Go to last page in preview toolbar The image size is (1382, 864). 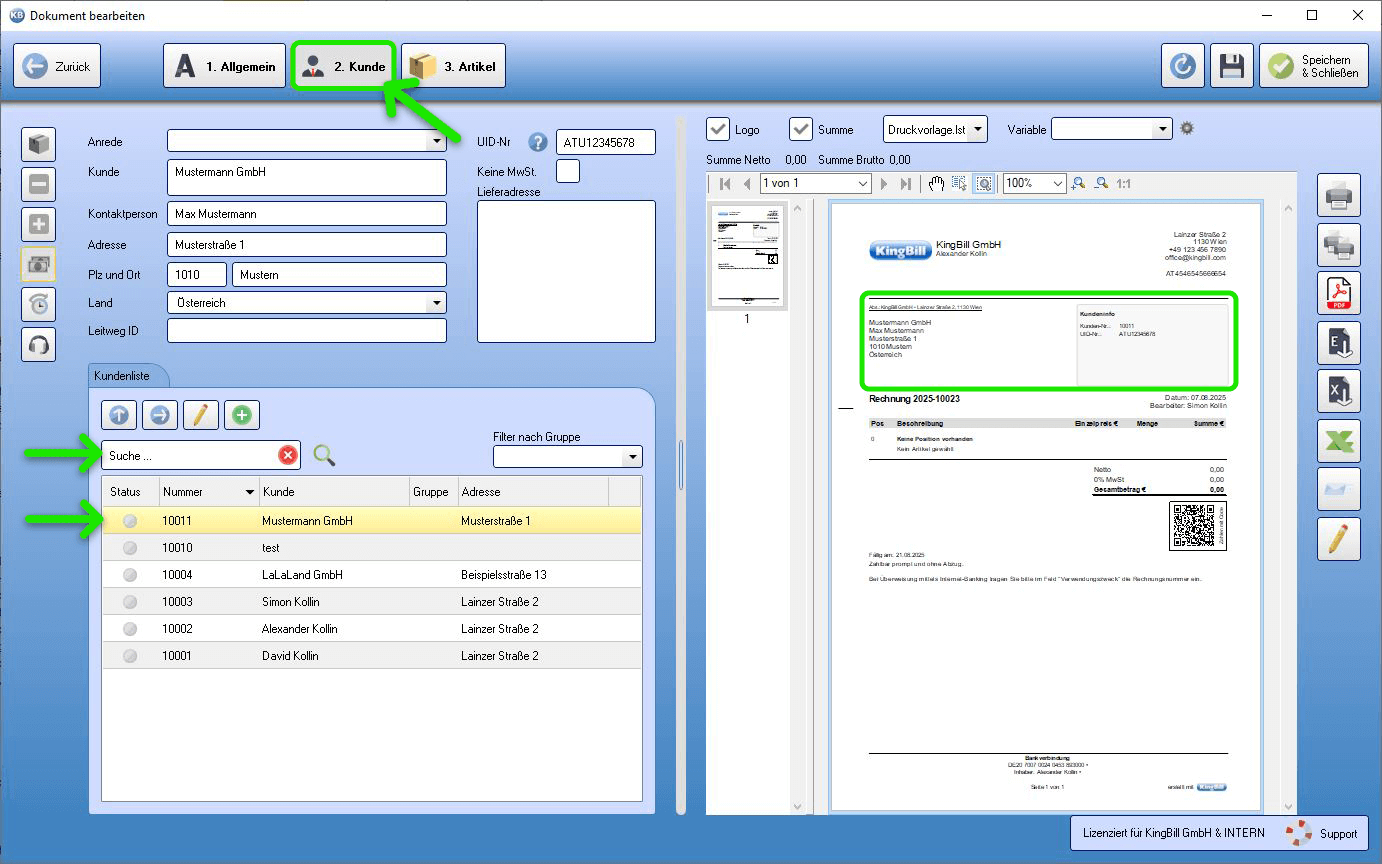click(x=905, y=184)
